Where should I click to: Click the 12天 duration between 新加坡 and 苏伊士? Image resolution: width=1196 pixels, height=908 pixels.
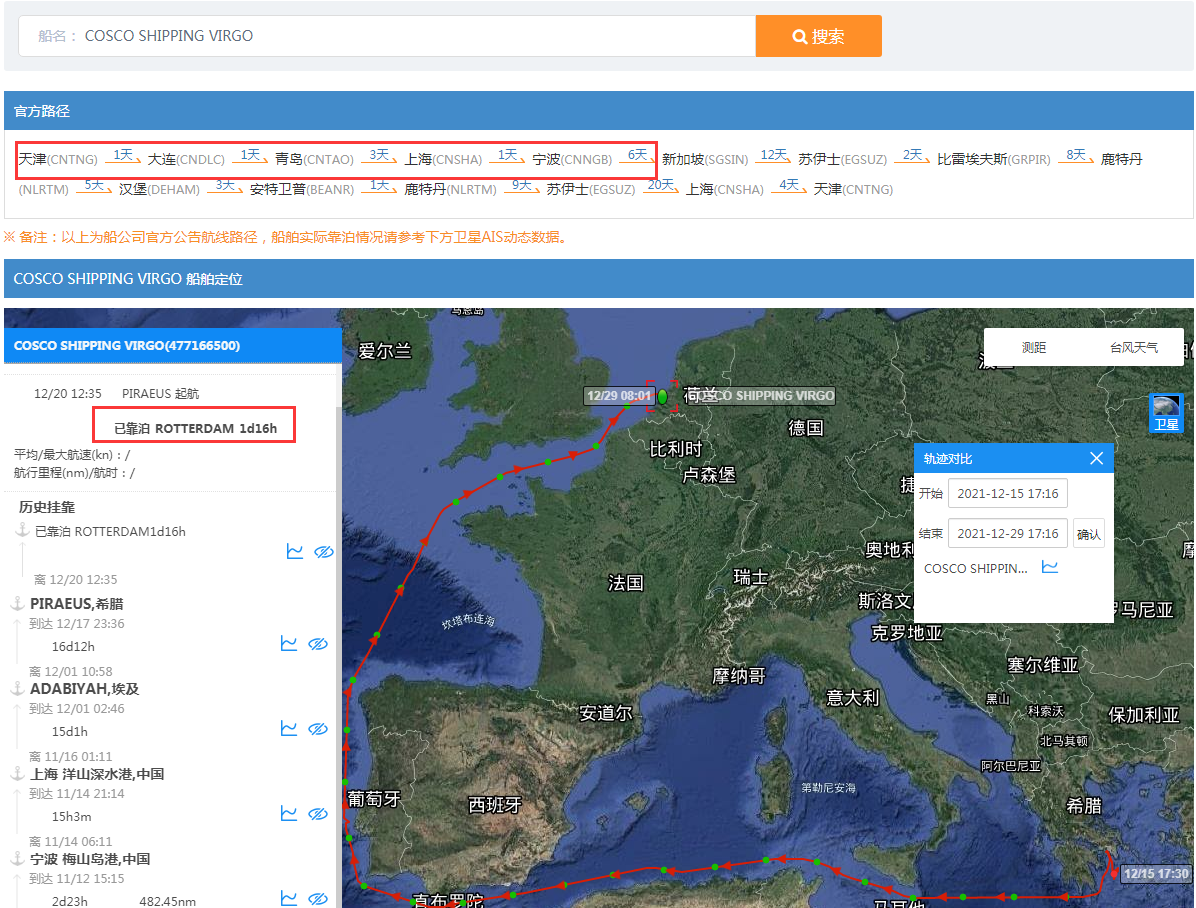point(773,155)
